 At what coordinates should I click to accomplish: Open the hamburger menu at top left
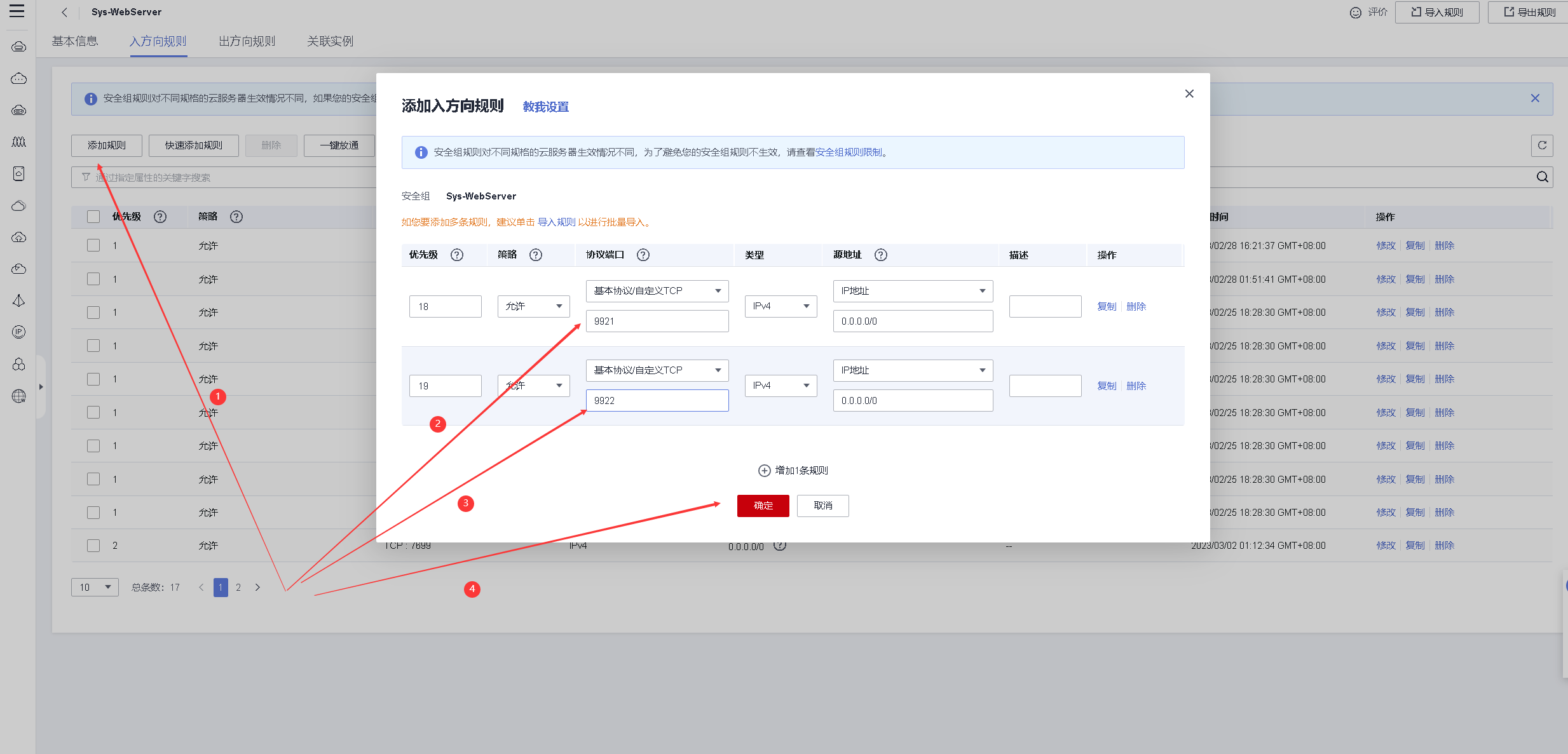click(17, 11)
